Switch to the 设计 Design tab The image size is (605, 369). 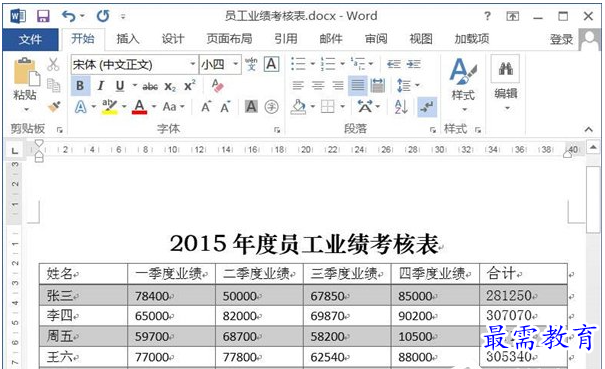pos(172,39)
